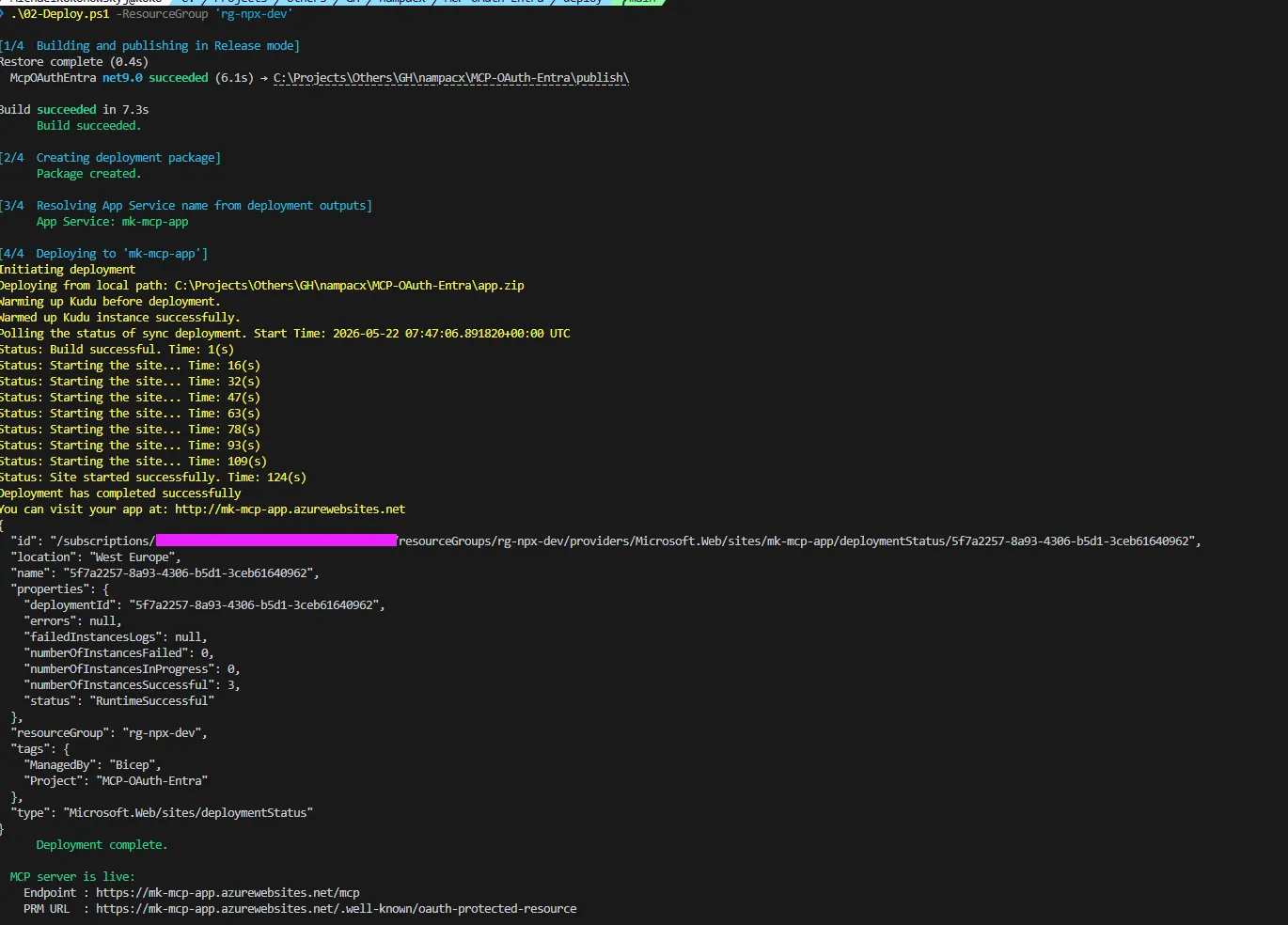The image size is (1288, 925).
Task: Click the "errors": null line
Action: [x=72, y=621]
